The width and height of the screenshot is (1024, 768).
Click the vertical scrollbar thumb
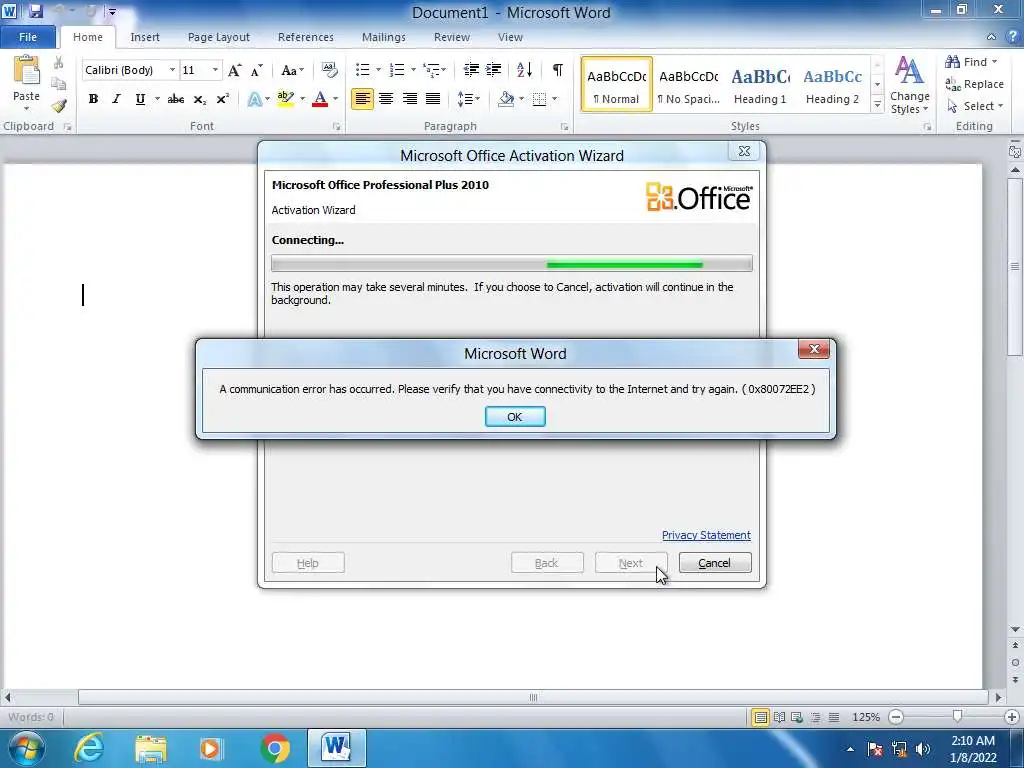click(x=1015, y=266)
